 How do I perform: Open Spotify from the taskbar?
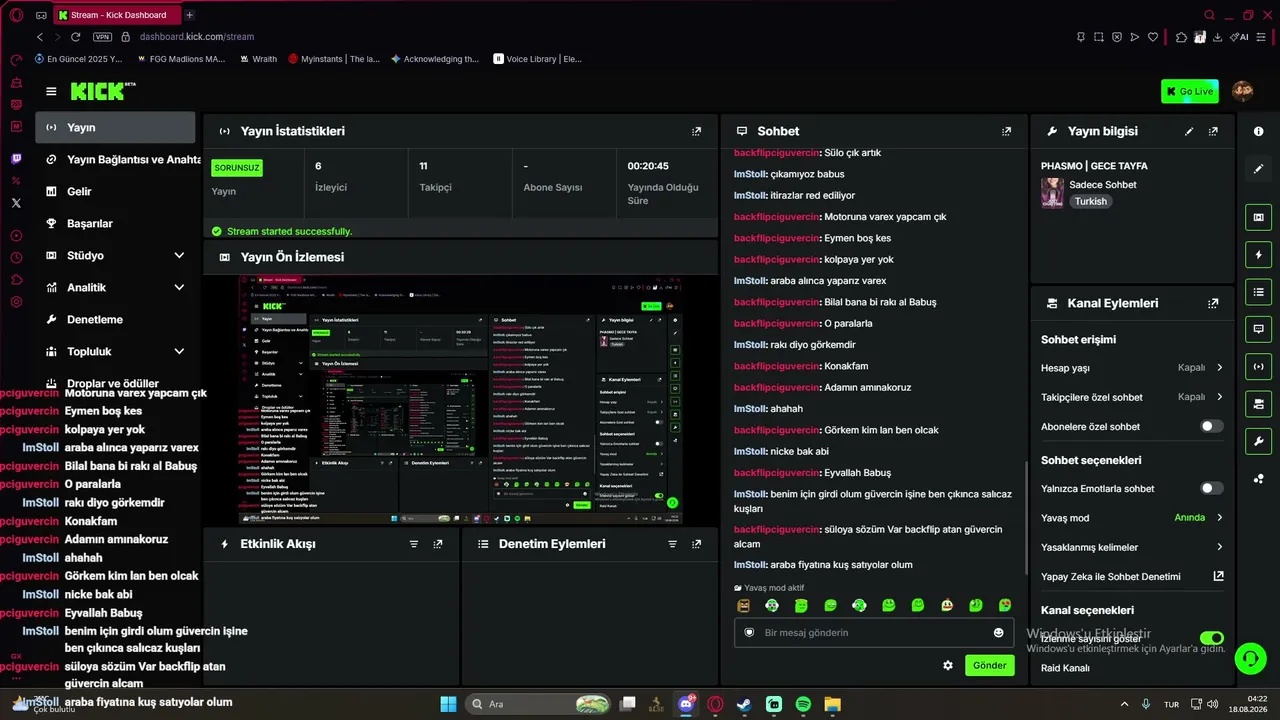click(x=803, y=704)
